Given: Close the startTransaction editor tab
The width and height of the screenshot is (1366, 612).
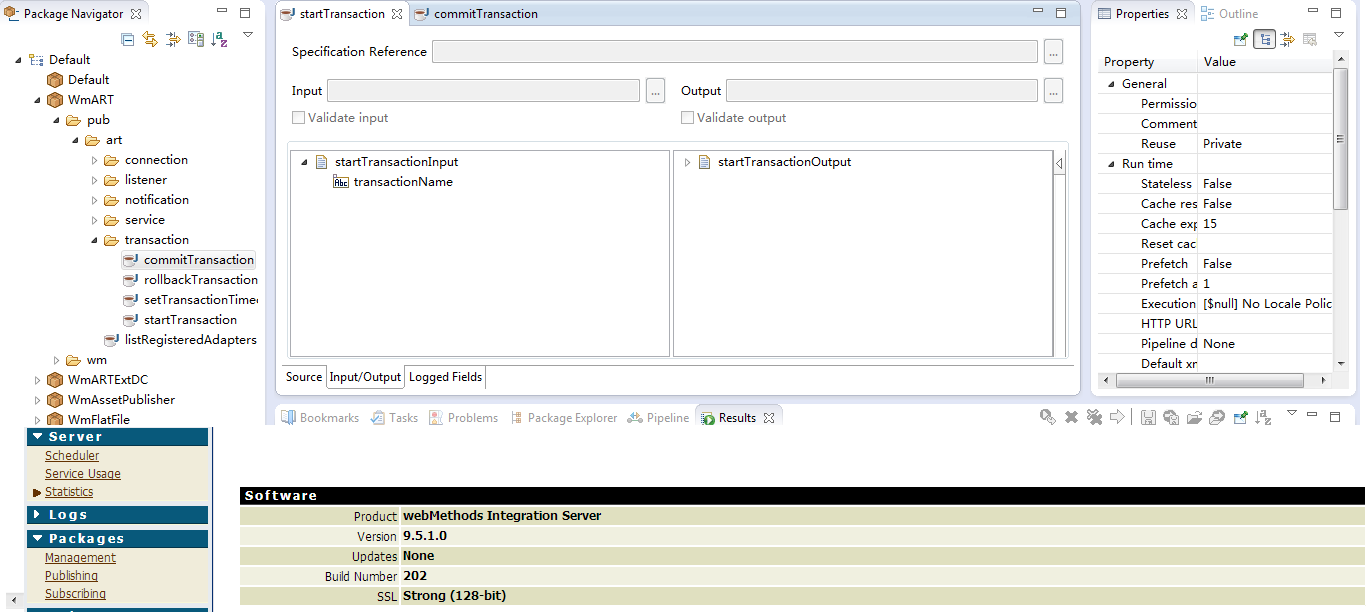Looking at the screenshot, I should [396, 14].
